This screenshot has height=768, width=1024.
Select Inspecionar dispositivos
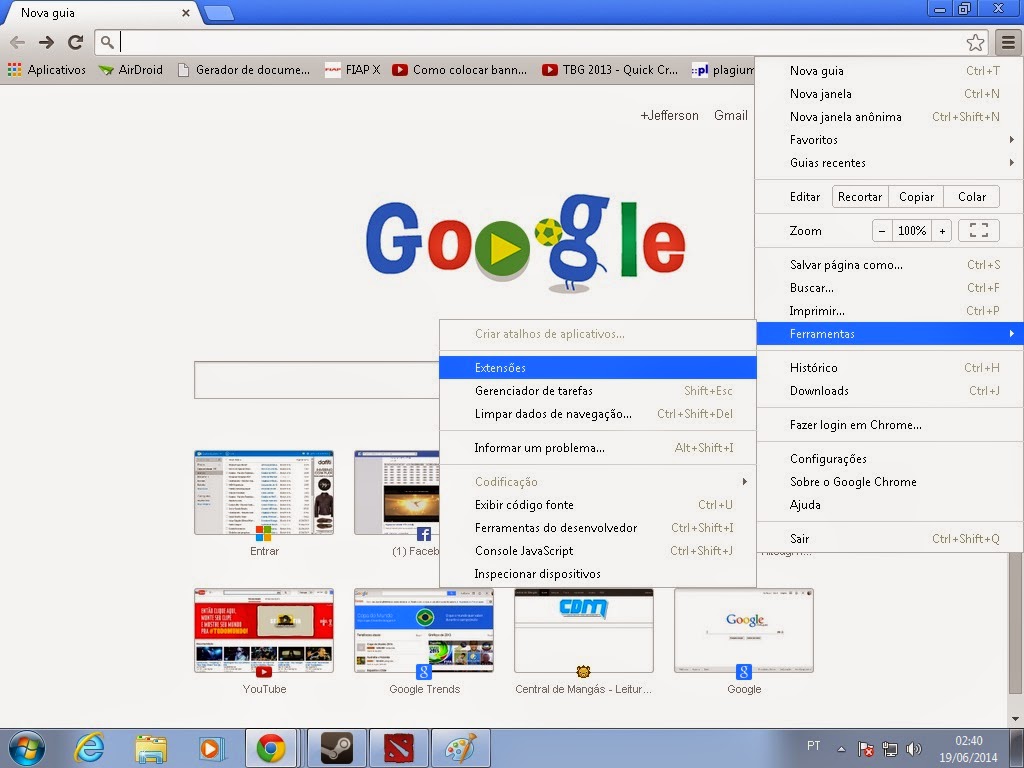[x=598, y=574]
